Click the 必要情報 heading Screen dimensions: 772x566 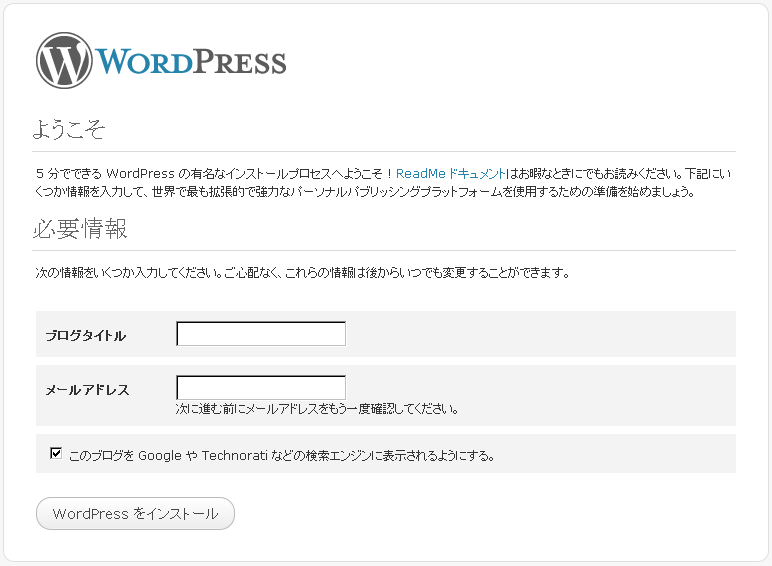[80, 229]
